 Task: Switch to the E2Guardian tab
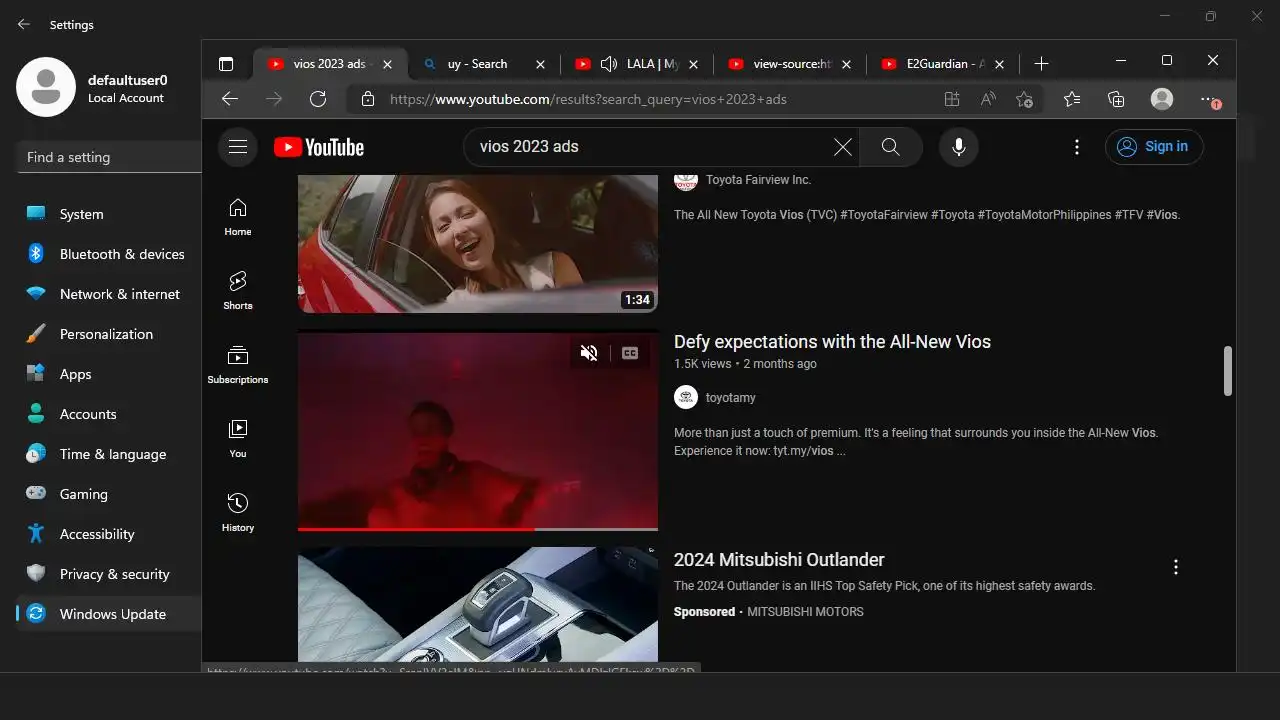pyautogui.click(x=945, y=64)
